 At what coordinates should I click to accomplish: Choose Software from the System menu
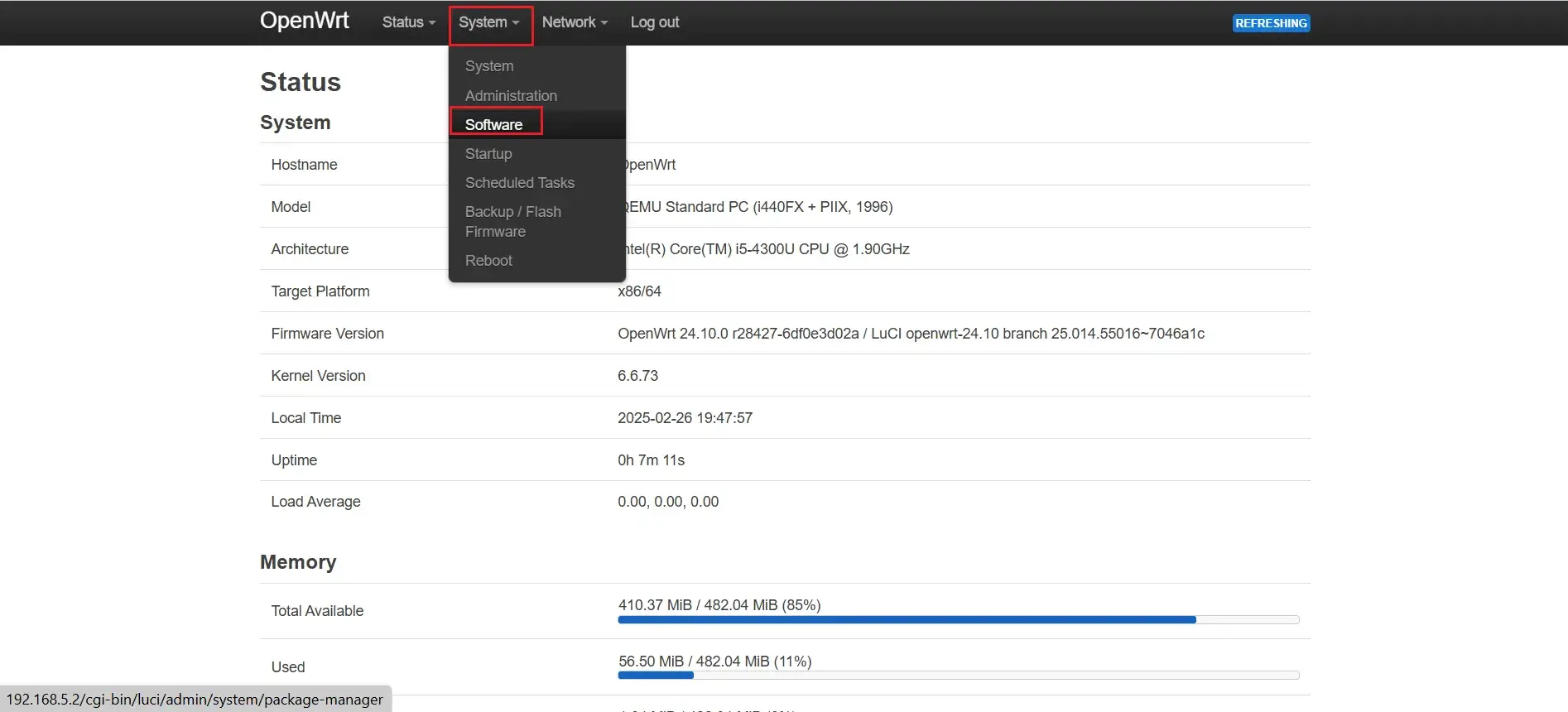(494, 125)
